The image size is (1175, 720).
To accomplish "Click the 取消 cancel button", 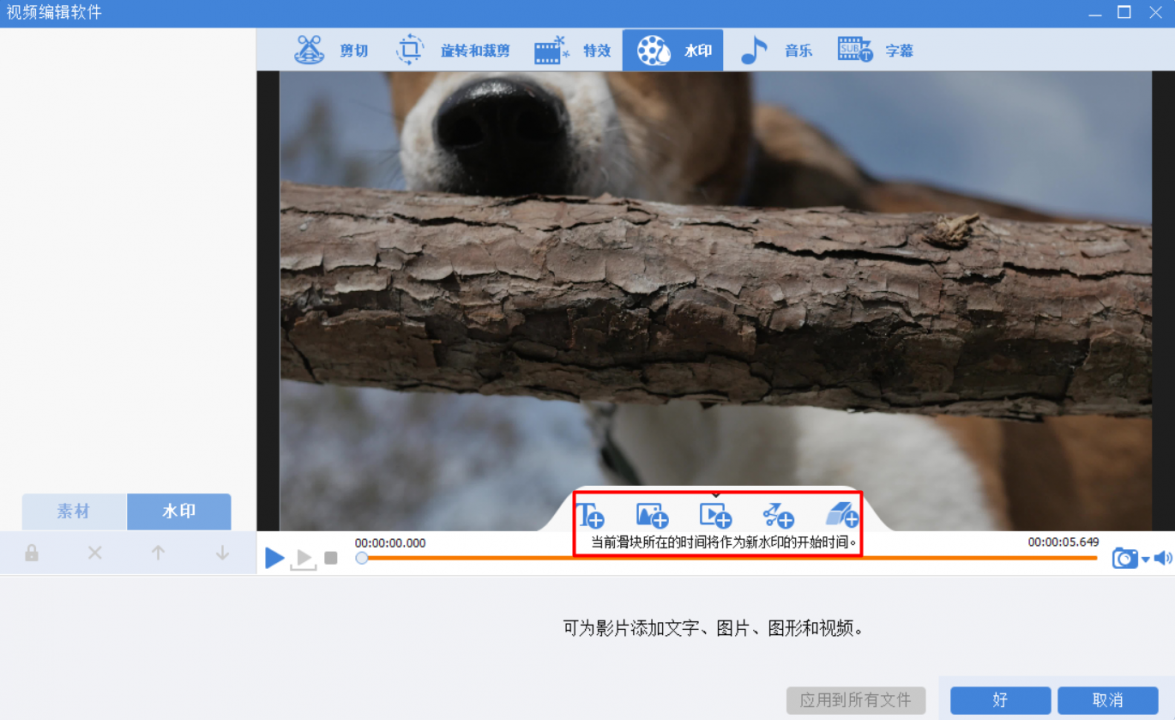I will coord(1108,701).
